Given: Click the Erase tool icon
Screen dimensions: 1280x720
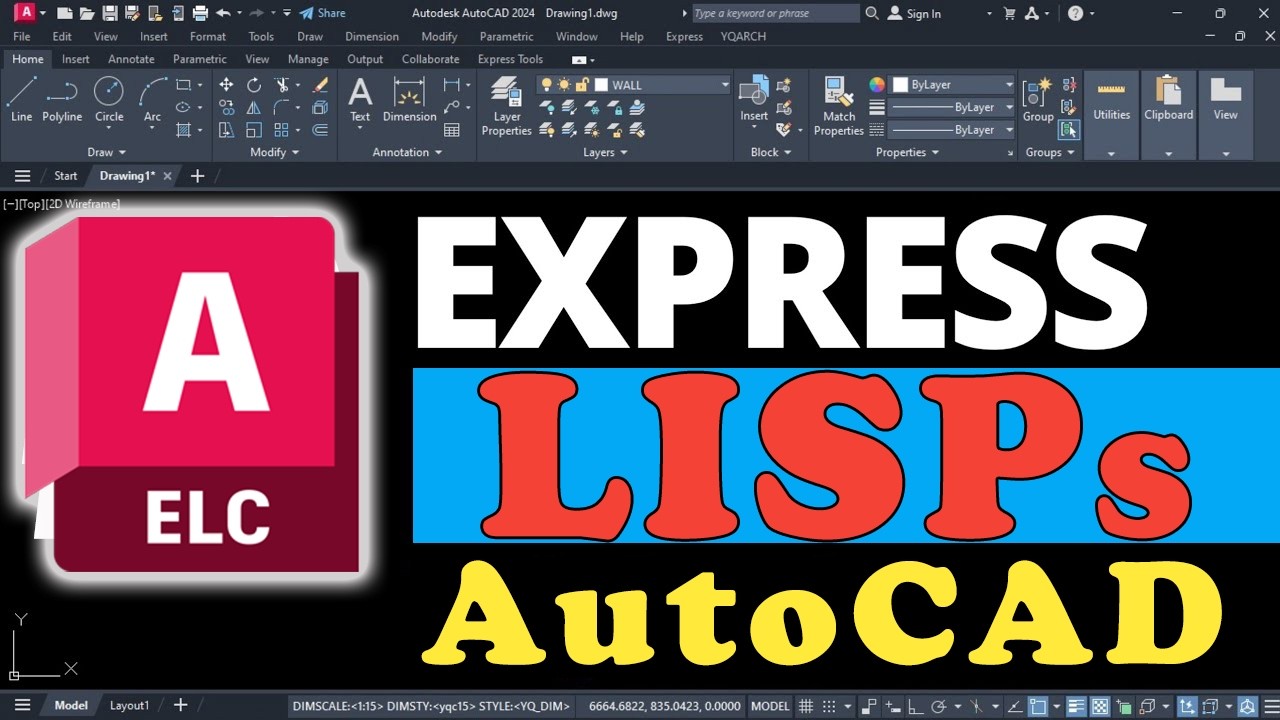Looking at the screenshot, I should coord(320,85).
